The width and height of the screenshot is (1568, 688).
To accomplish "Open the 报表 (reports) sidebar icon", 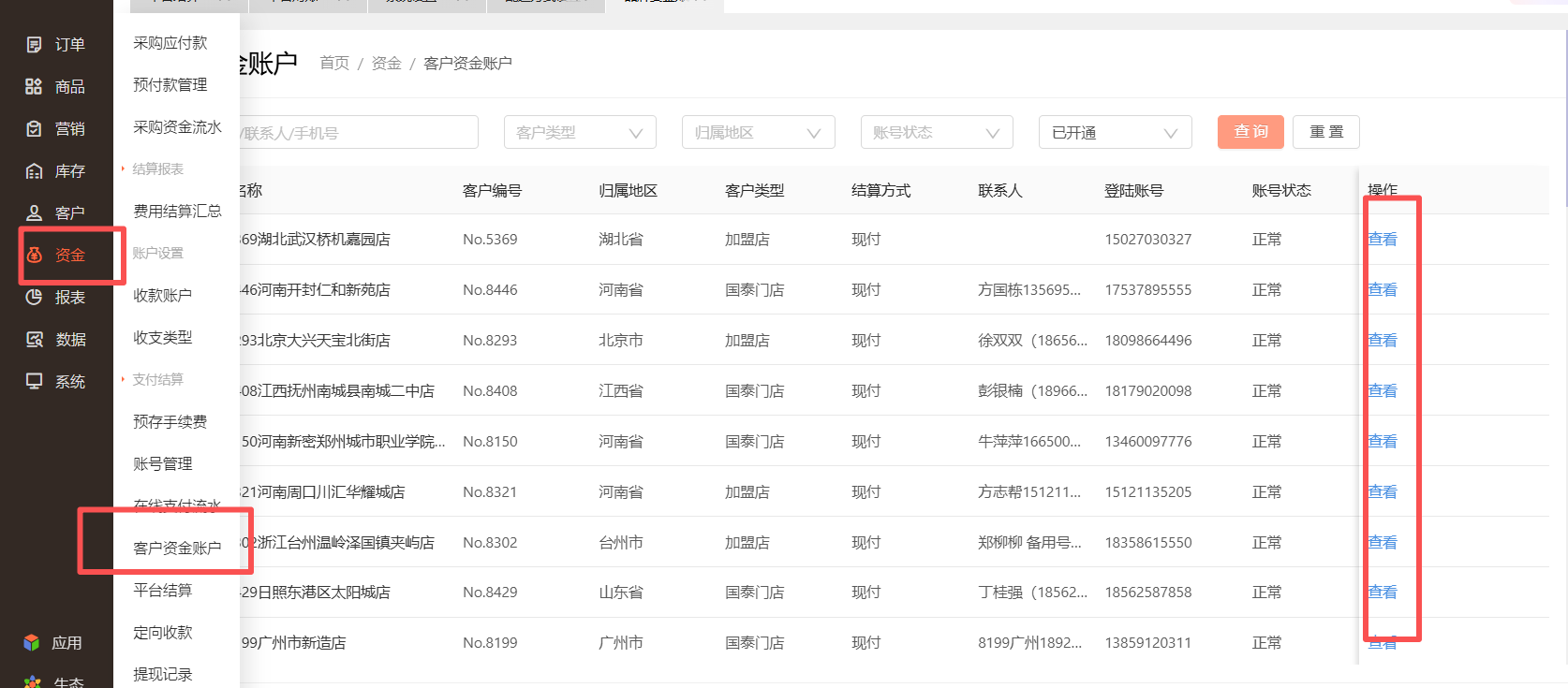I will click(x=34, y=297).
